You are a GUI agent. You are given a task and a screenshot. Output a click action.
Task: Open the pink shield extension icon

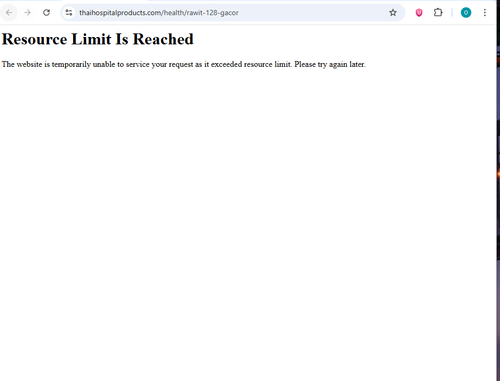click(419, 13)
